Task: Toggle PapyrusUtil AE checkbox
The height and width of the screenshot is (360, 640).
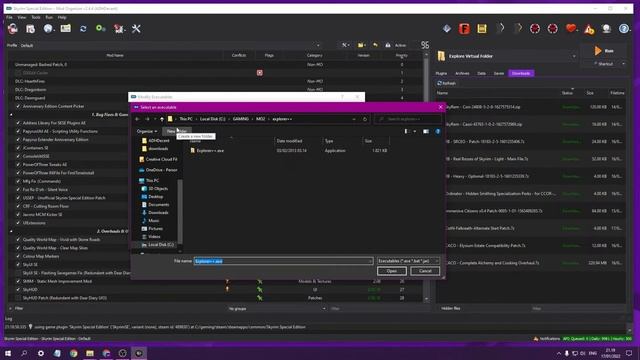Action: point(18,131)
